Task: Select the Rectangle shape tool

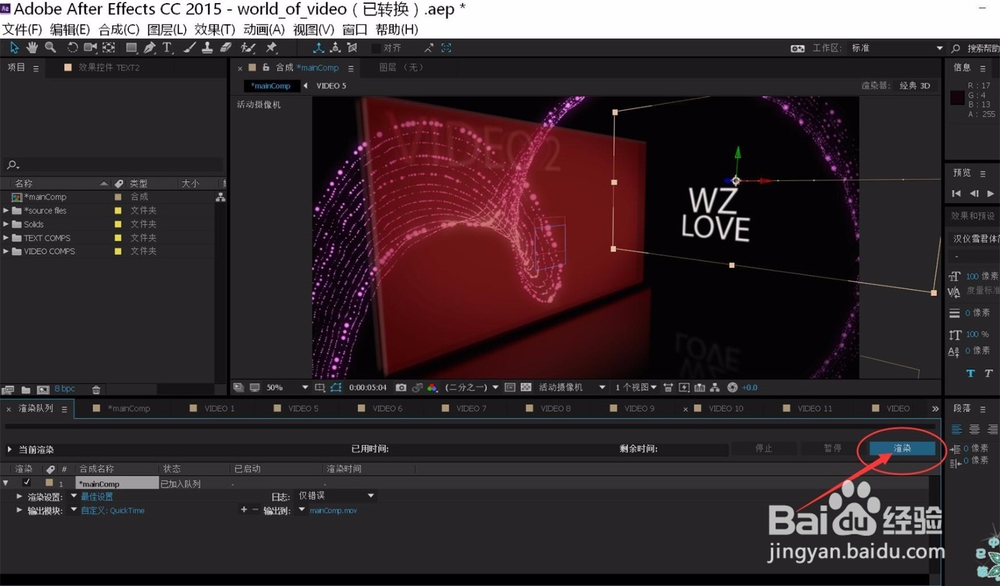Action: (131, 48)
